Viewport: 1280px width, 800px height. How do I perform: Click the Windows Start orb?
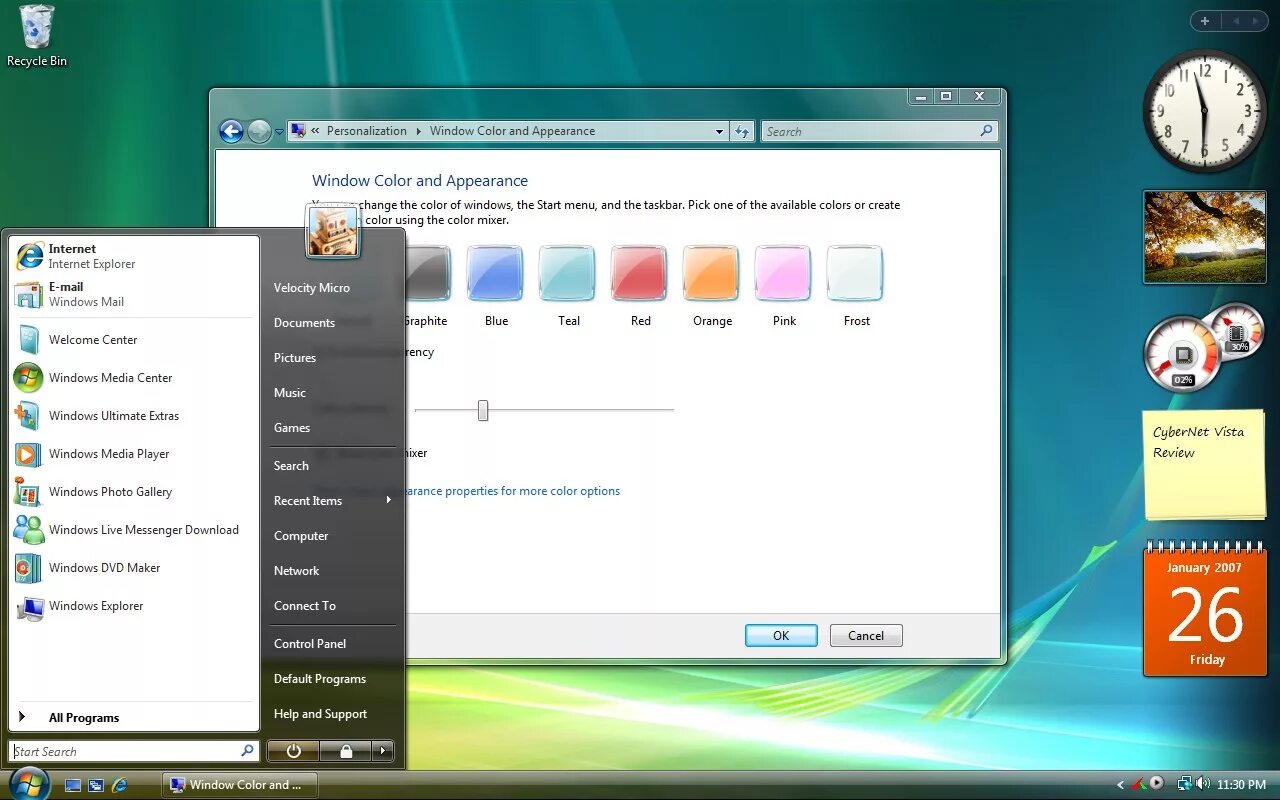(29, 783)
